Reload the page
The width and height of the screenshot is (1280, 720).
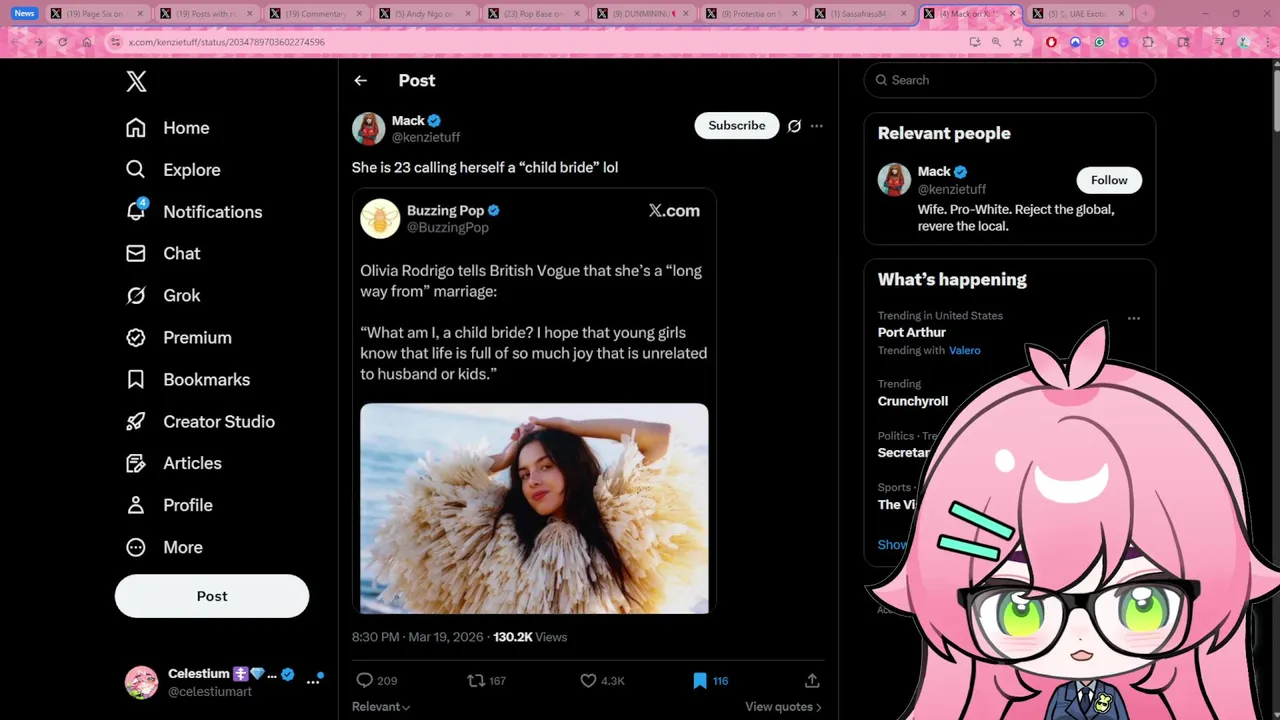62,42
